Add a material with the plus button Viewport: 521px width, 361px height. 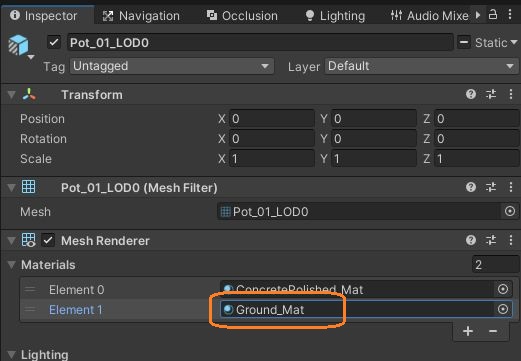[x=468, y=331]
